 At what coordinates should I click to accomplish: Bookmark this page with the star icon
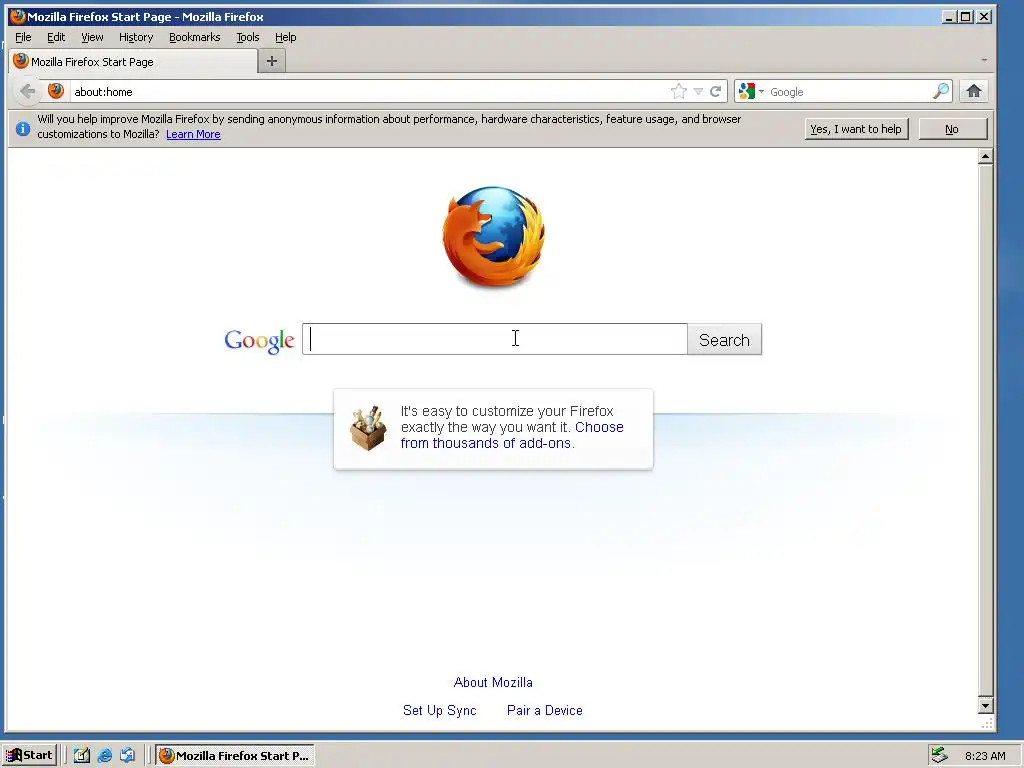tap(679, 91)
